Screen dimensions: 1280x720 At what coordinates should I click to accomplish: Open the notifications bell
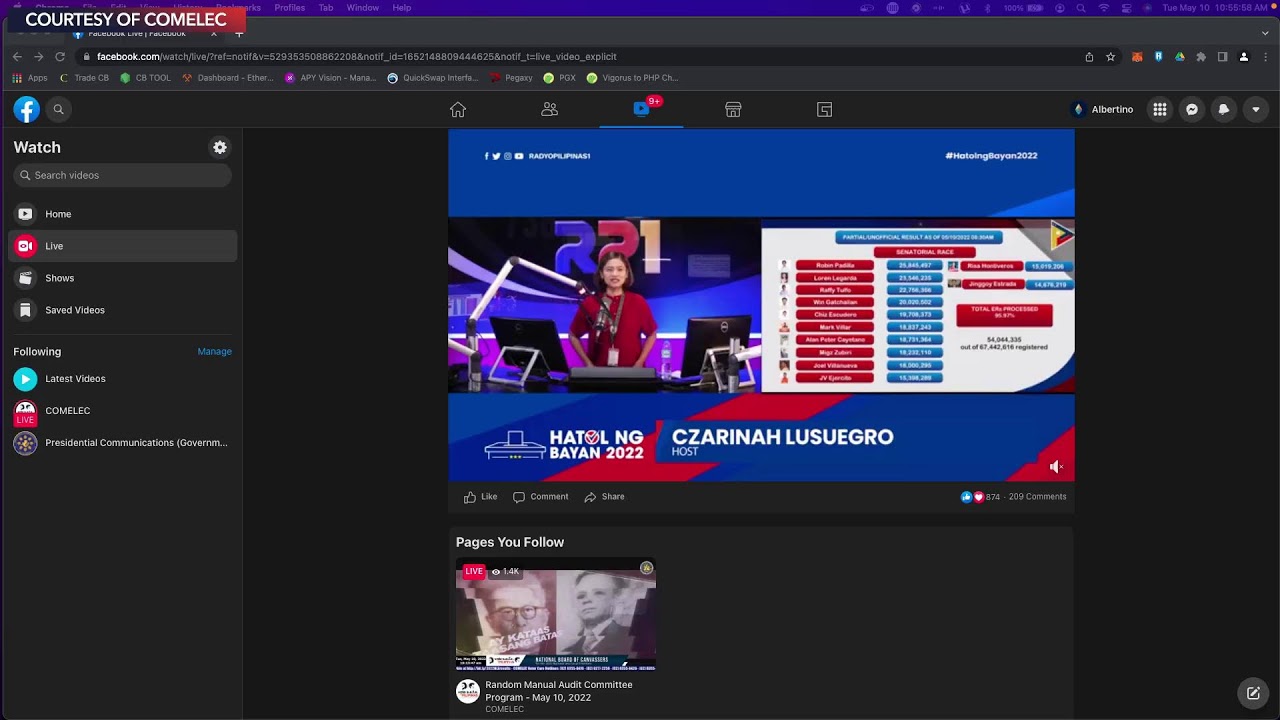(x=1224, y=109)
